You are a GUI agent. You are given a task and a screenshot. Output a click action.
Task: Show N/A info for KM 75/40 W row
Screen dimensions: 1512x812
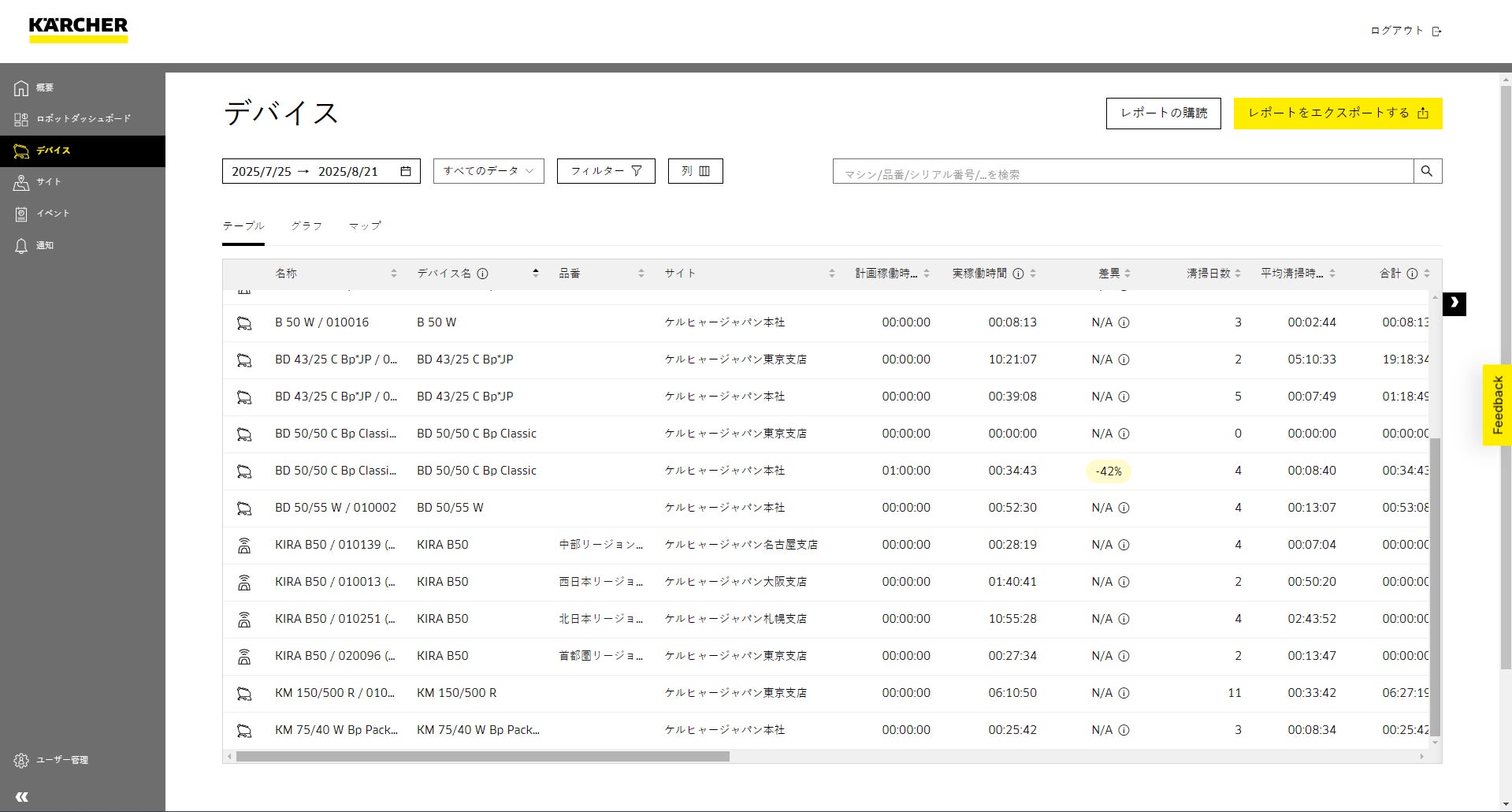click(x=1124, y=730)
